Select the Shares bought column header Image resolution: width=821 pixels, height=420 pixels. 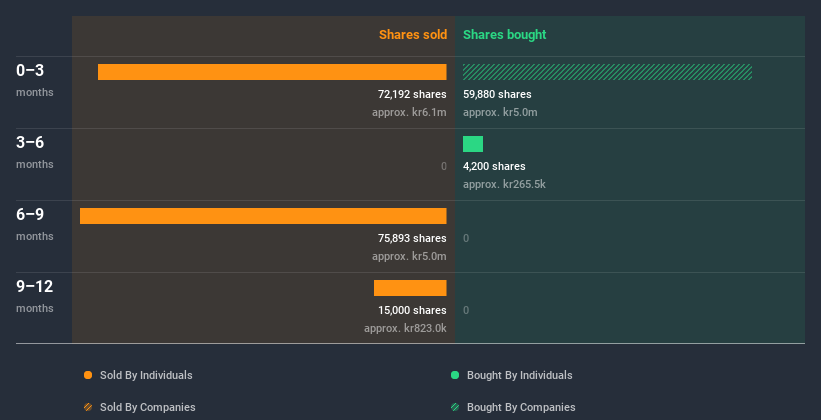point(504,35)
